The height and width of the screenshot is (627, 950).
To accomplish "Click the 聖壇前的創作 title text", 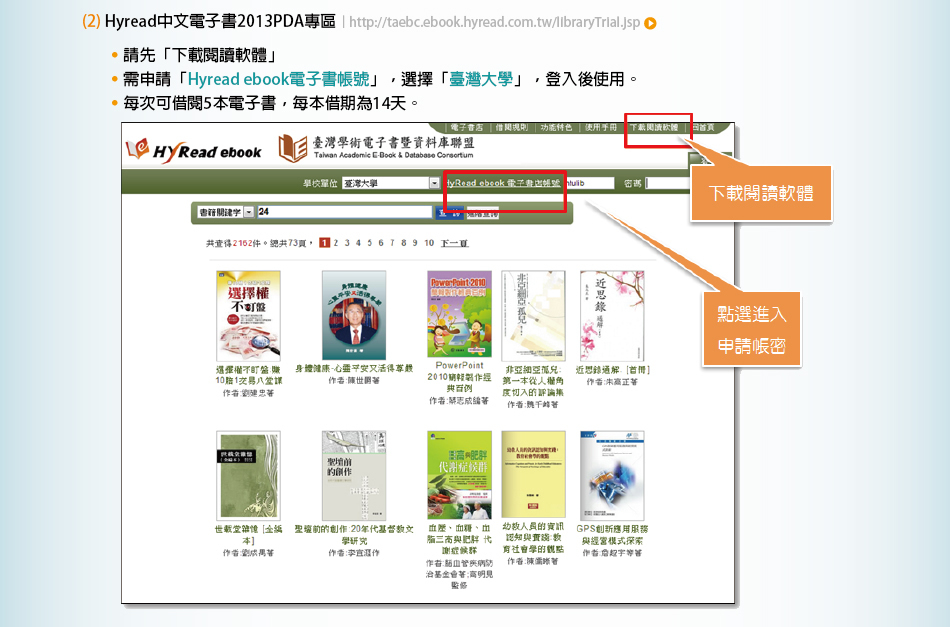I will click(x=354, y=535).
